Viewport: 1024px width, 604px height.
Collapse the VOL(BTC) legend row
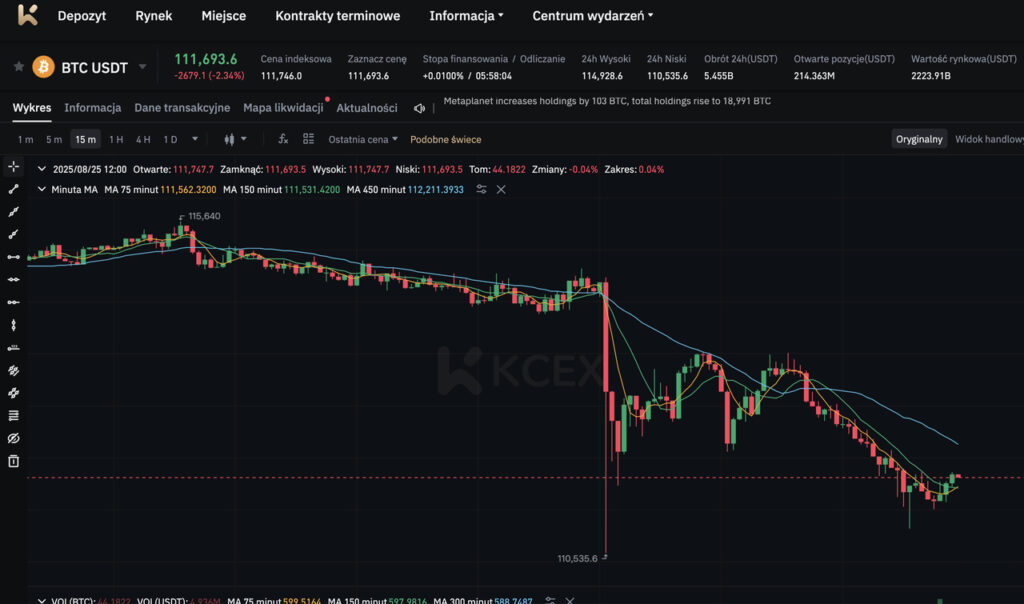pyautogui.click(x=42, y=600)
